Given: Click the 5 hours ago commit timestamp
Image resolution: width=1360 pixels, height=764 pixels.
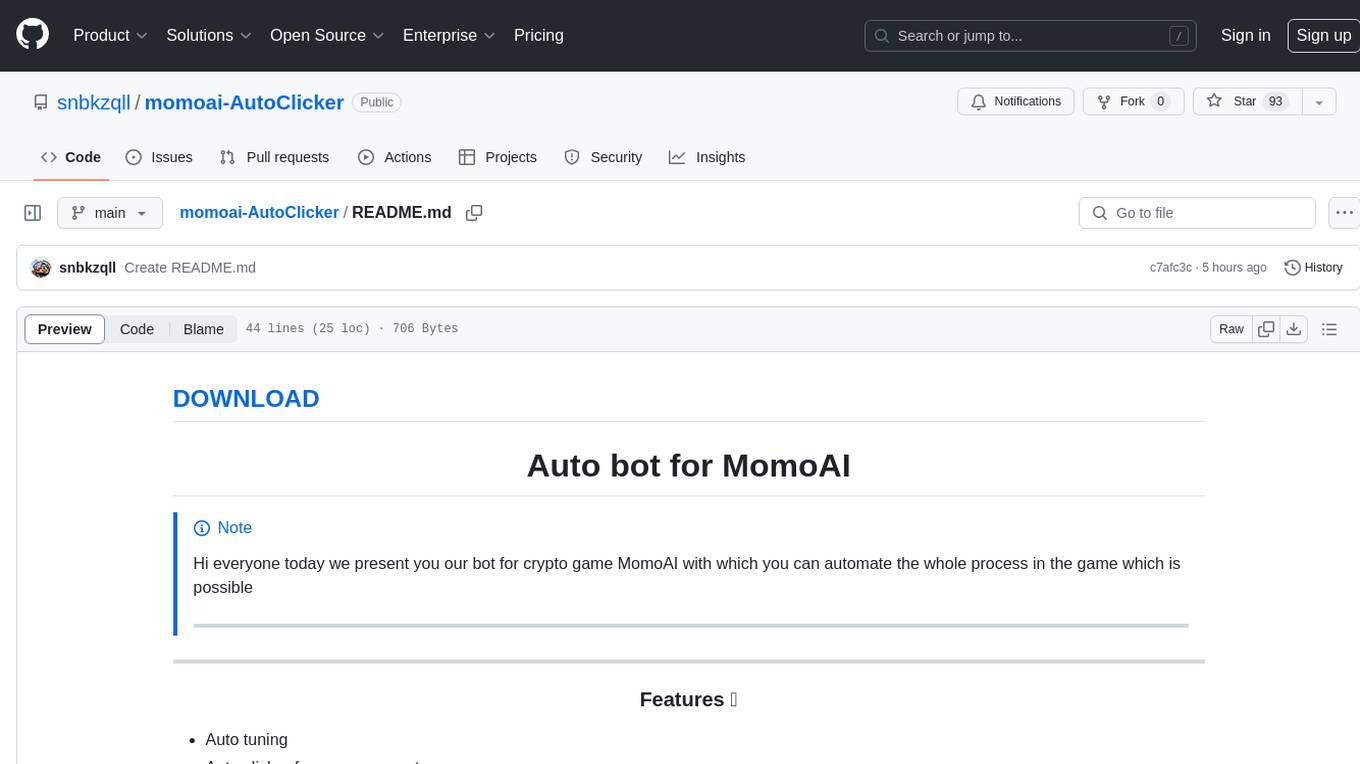Looking at the screenshot, I should point(1234,267).
